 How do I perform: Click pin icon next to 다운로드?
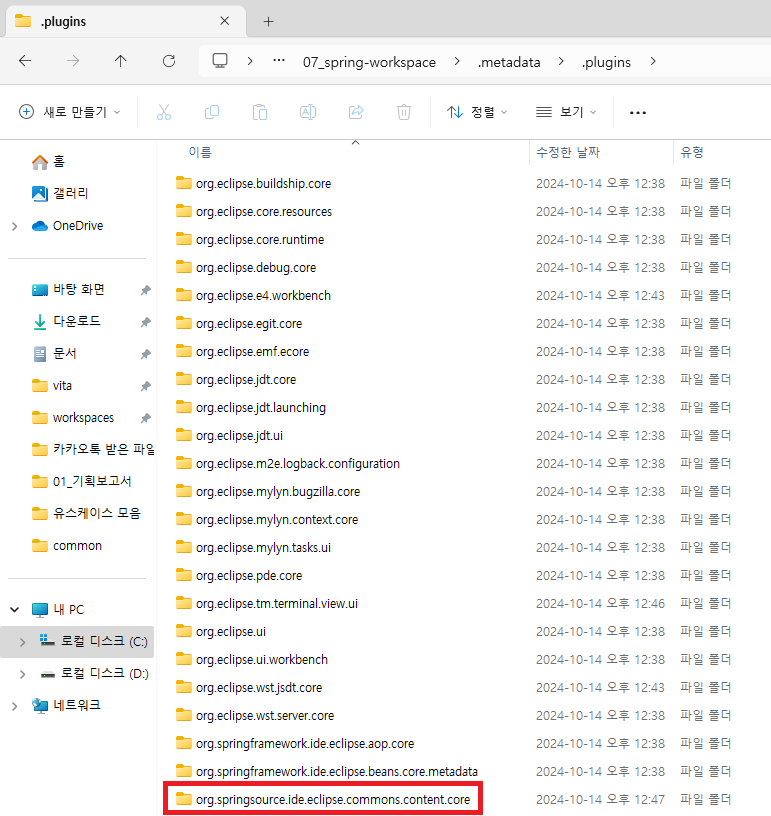[146, 322]
